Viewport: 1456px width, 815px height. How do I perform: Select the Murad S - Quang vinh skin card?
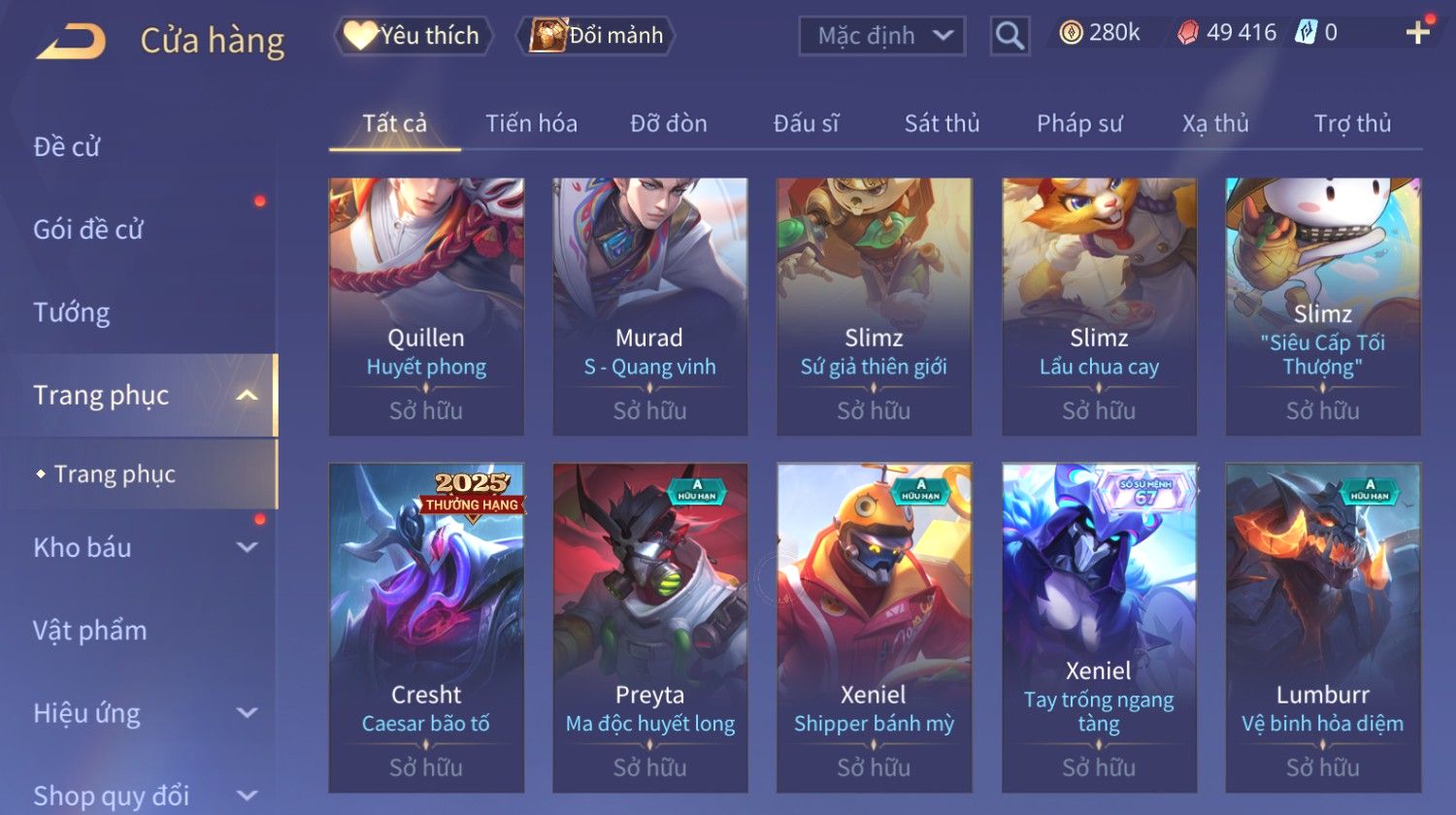point(650,307)
